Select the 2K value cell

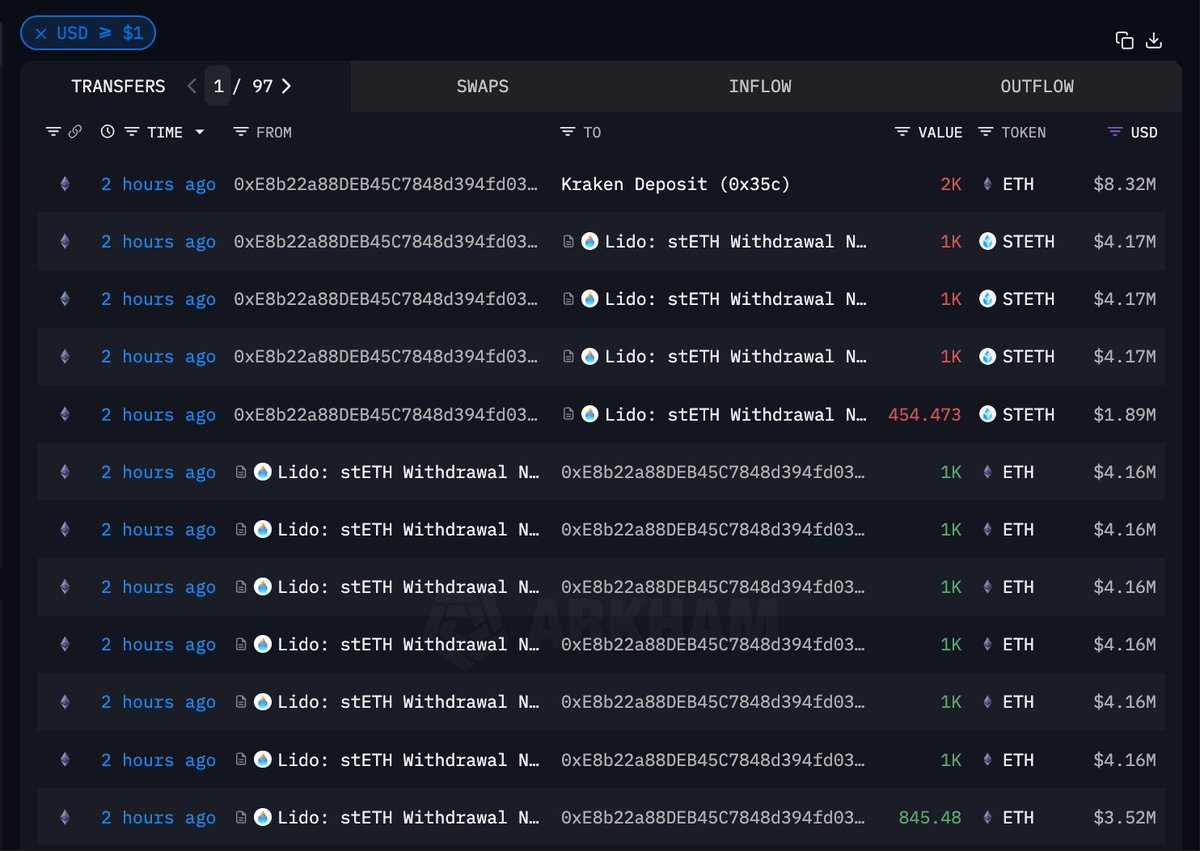point(951,184)
